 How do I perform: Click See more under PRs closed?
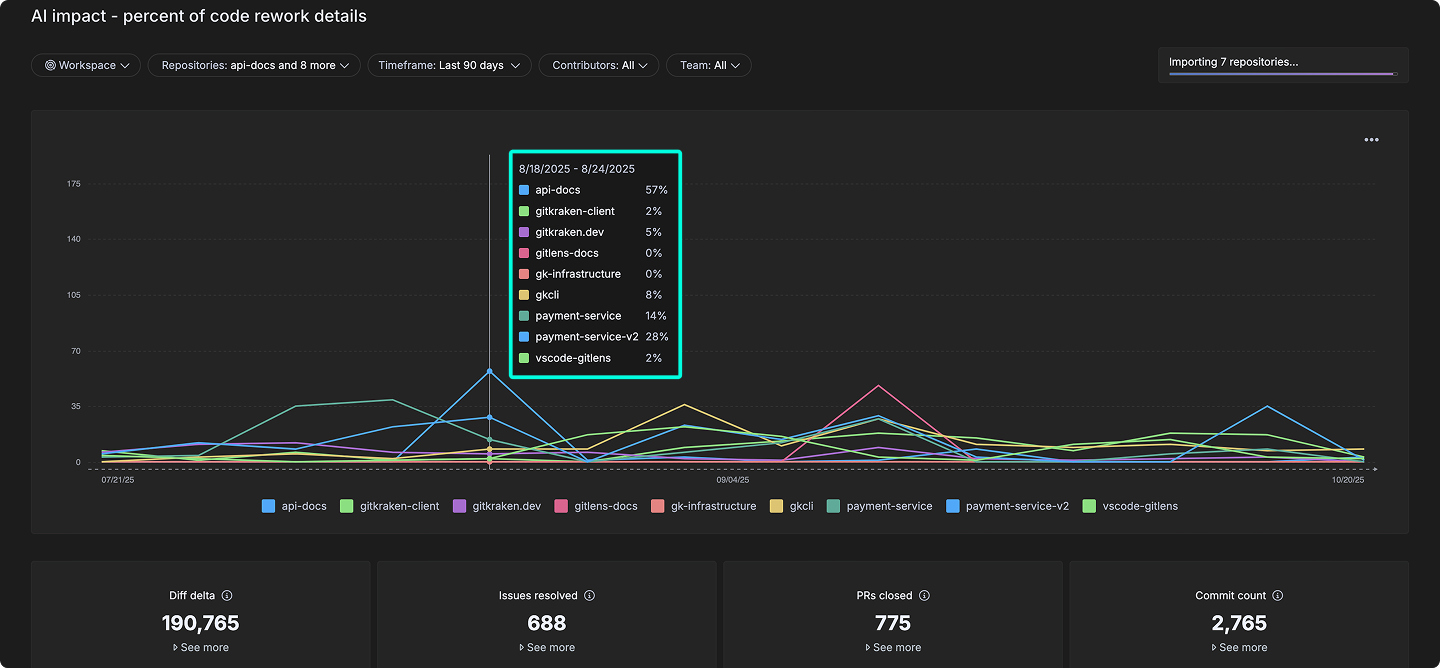893,647
